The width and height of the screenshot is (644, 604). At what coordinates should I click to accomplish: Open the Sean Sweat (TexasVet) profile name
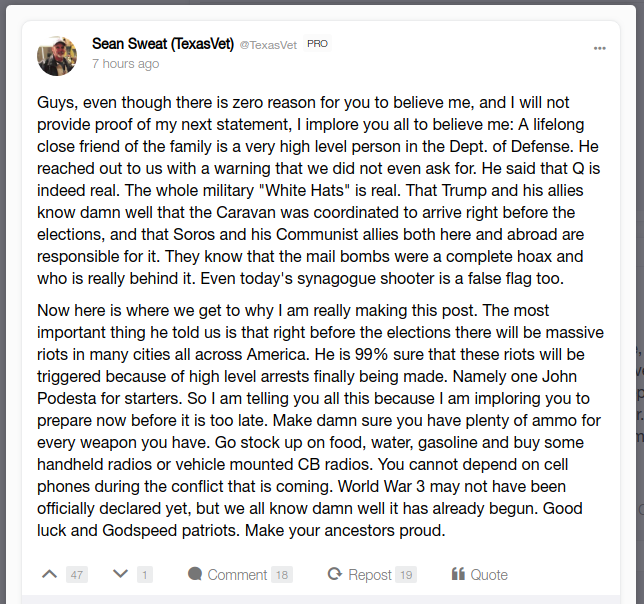click(x=163, y=44)
